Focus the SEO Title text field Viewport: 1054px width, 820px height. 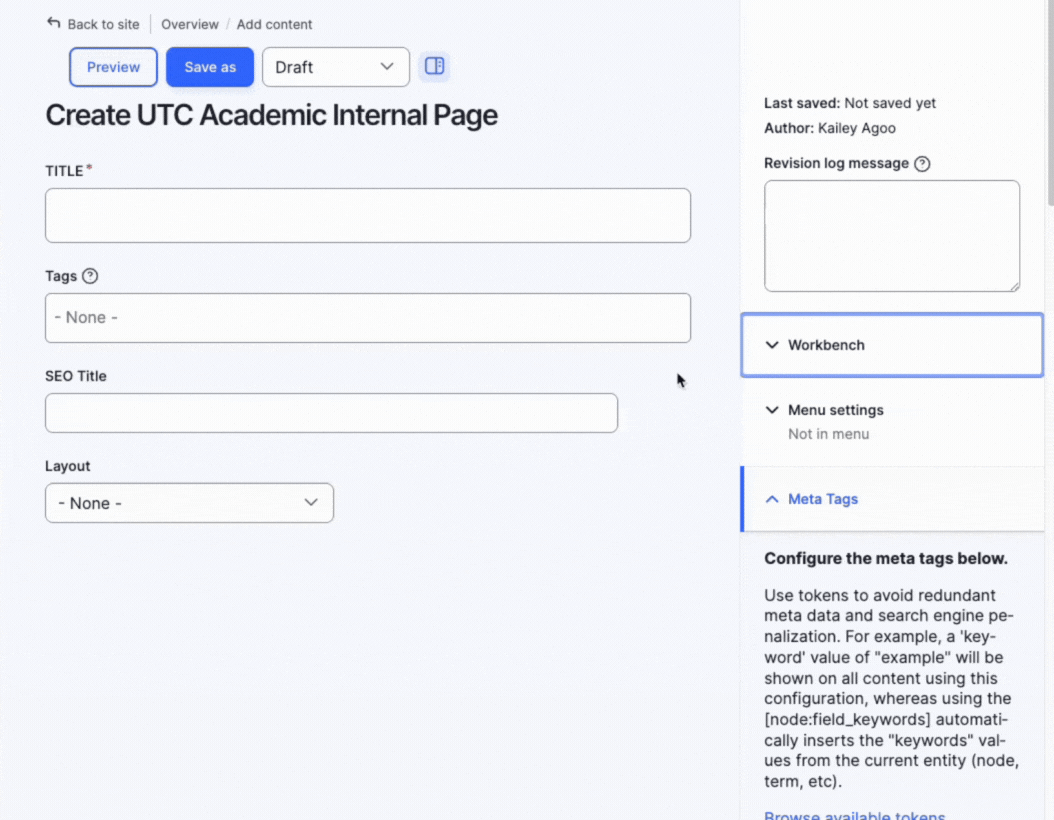point(331,413)
